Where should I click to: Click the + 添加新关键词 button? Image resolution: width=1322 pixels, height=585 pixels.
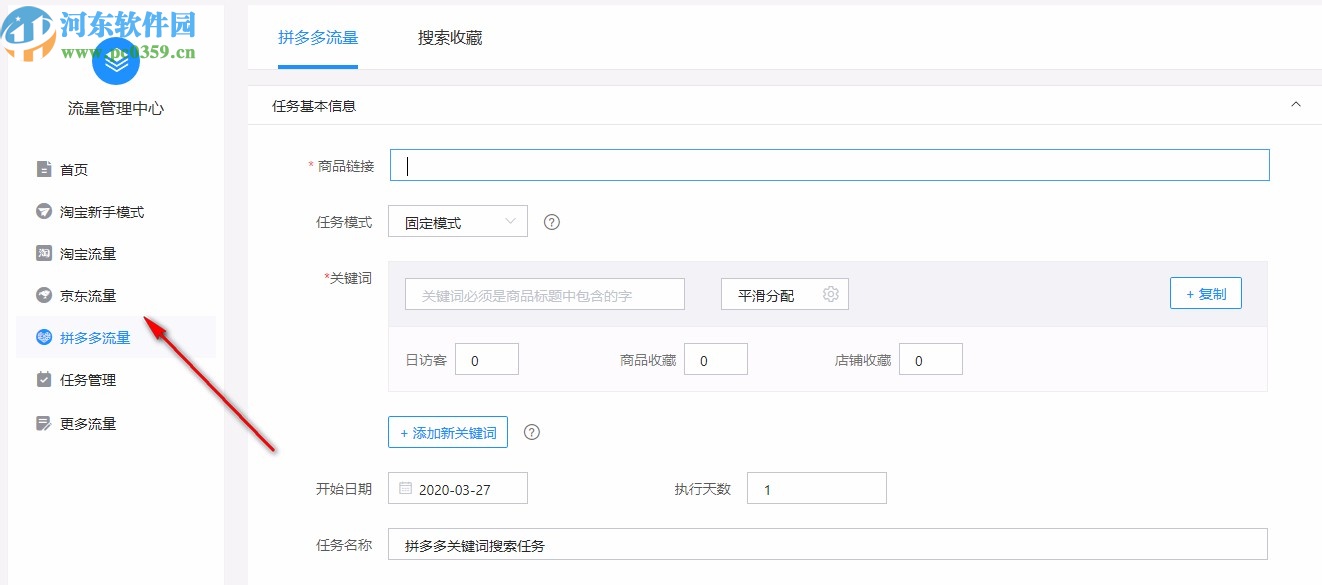click(448, 432)
